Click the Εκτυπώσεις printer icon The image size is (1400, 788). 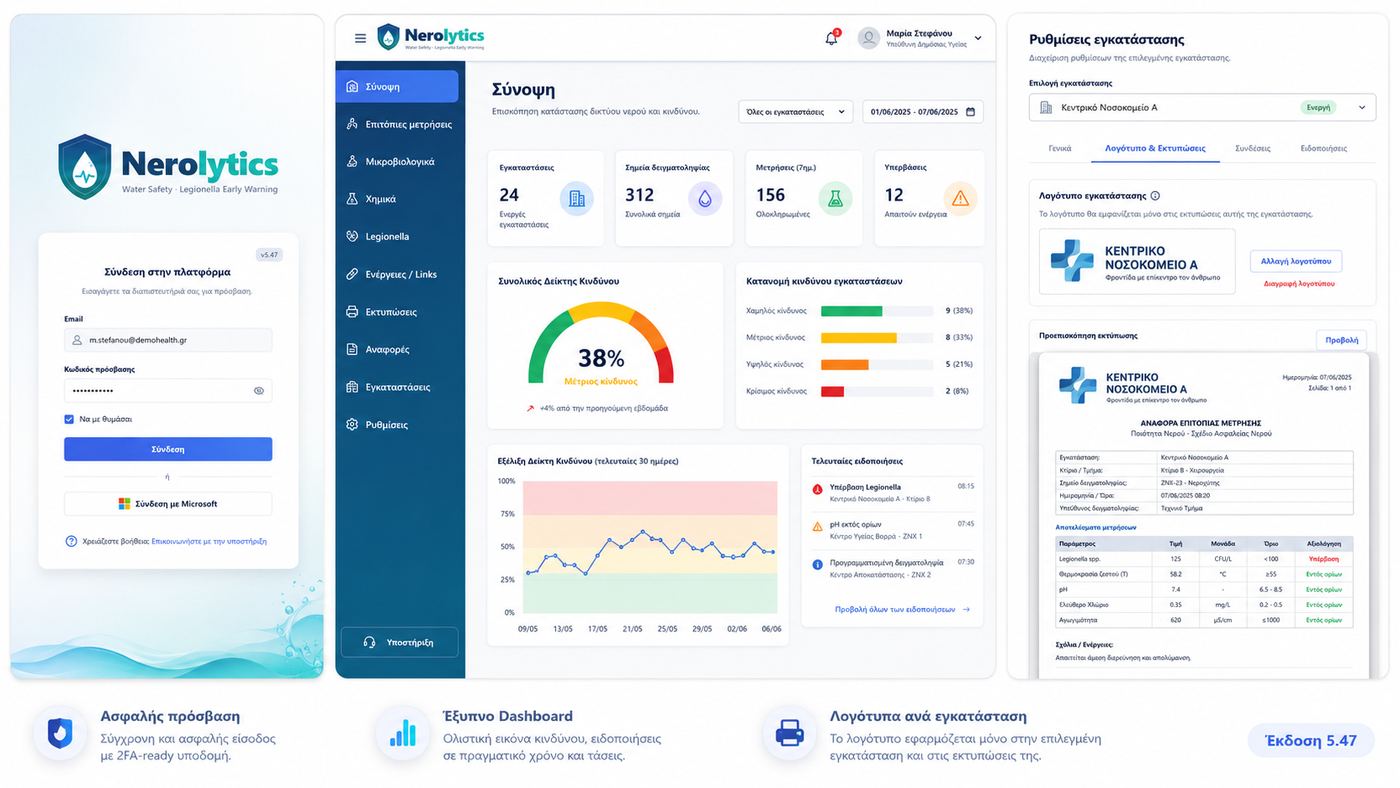(x=352, y=312)
